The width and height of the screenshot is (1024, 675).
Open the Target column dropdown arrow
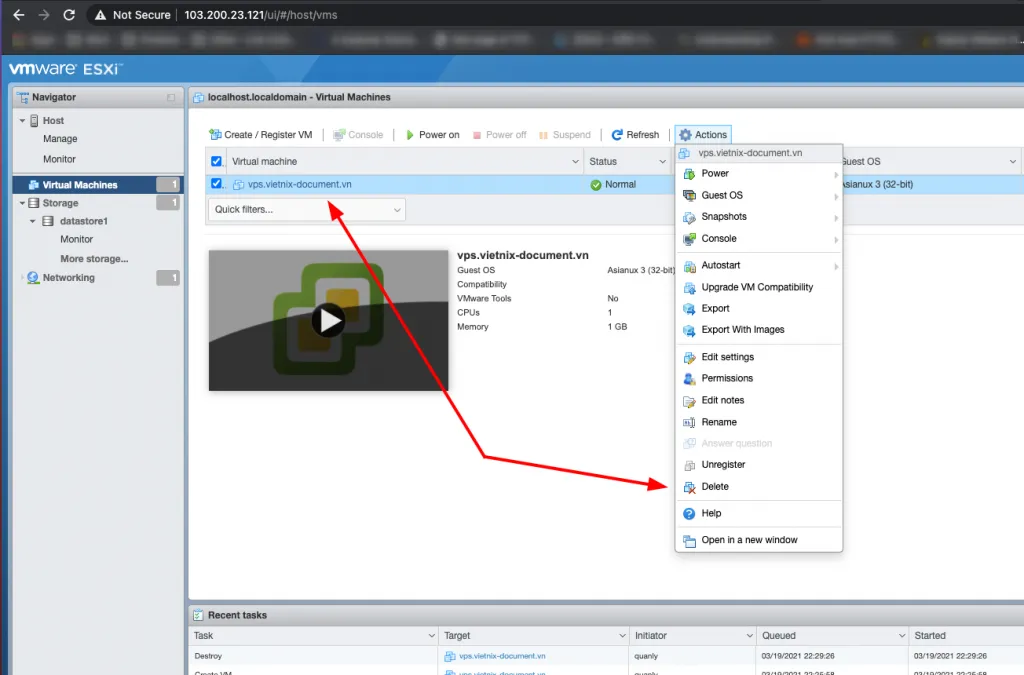(x=622, y=635)
